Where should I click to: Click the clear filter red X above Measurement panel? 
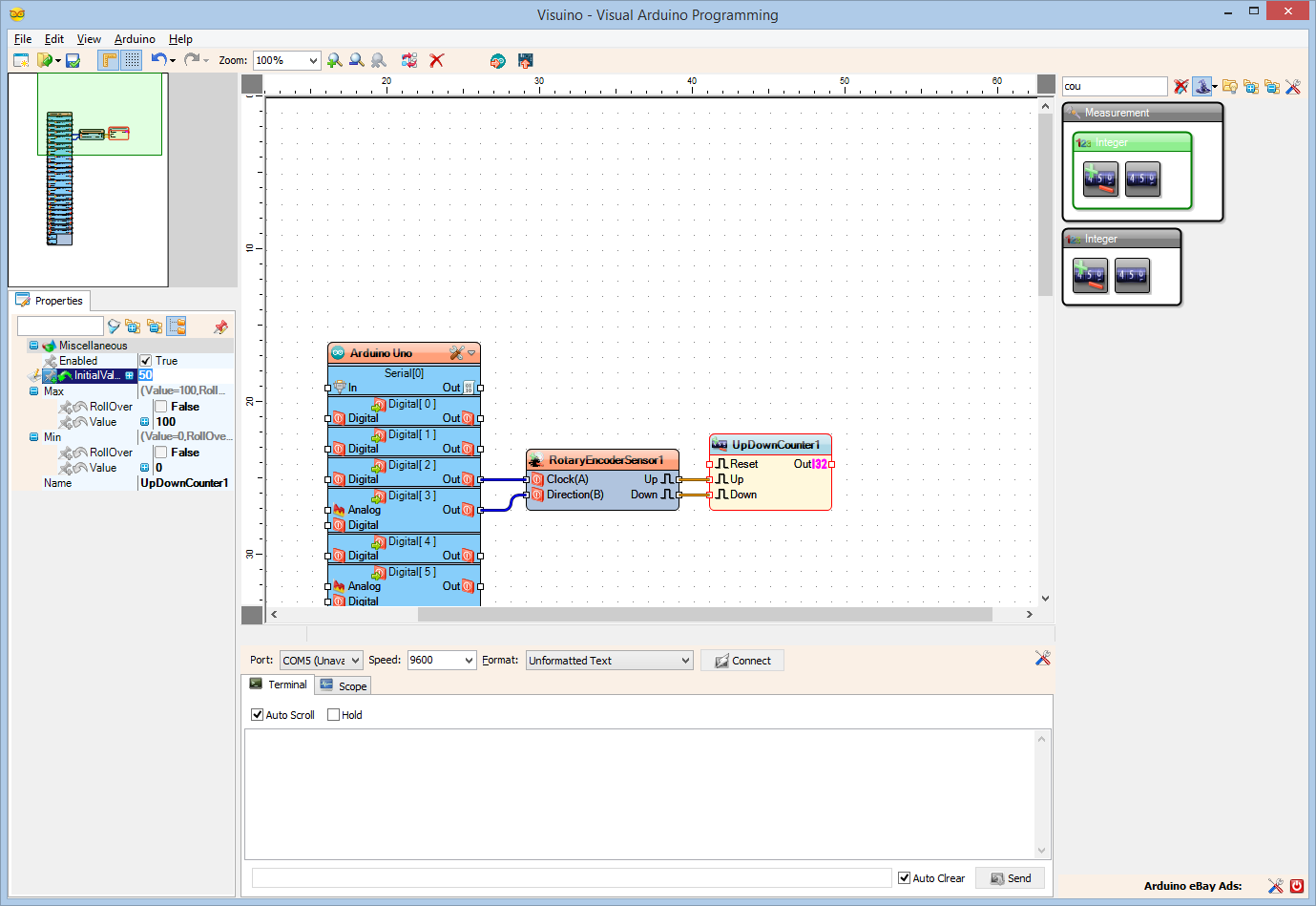pyautogui.click(x=1180, y=86)
